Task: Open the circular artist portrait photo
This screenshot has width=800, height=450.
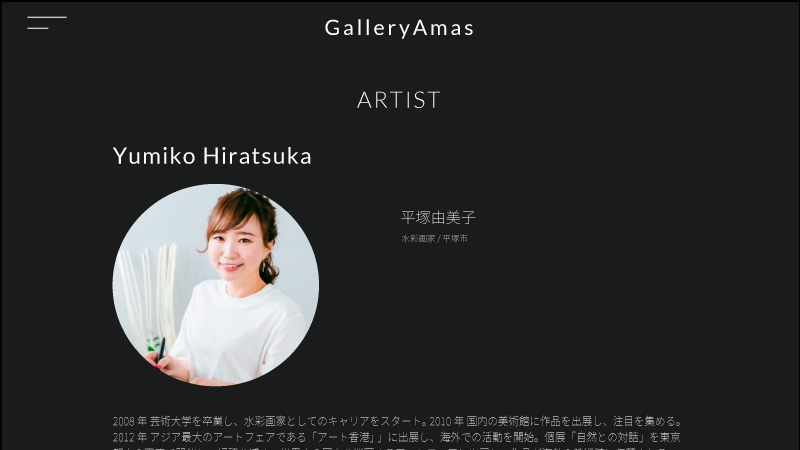Action: tap(216, 285)
